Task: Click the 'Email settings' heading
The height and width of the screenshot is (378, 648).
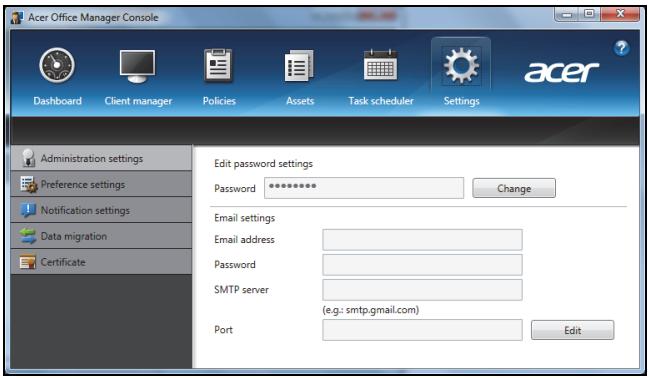Action: tap(244, 218)
